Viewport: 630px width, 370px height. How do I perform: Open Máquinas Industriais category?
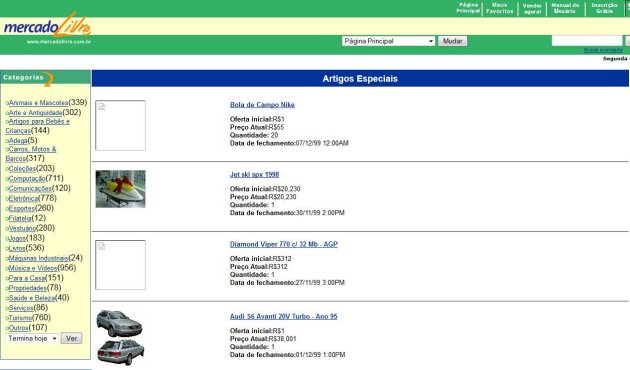[39, 258]
